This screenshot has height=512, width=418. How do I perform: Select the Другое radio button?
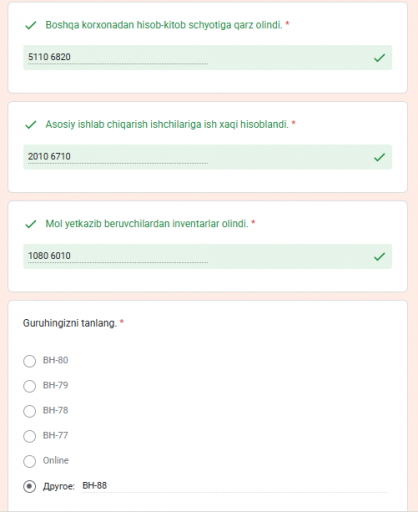coord(29,486)
